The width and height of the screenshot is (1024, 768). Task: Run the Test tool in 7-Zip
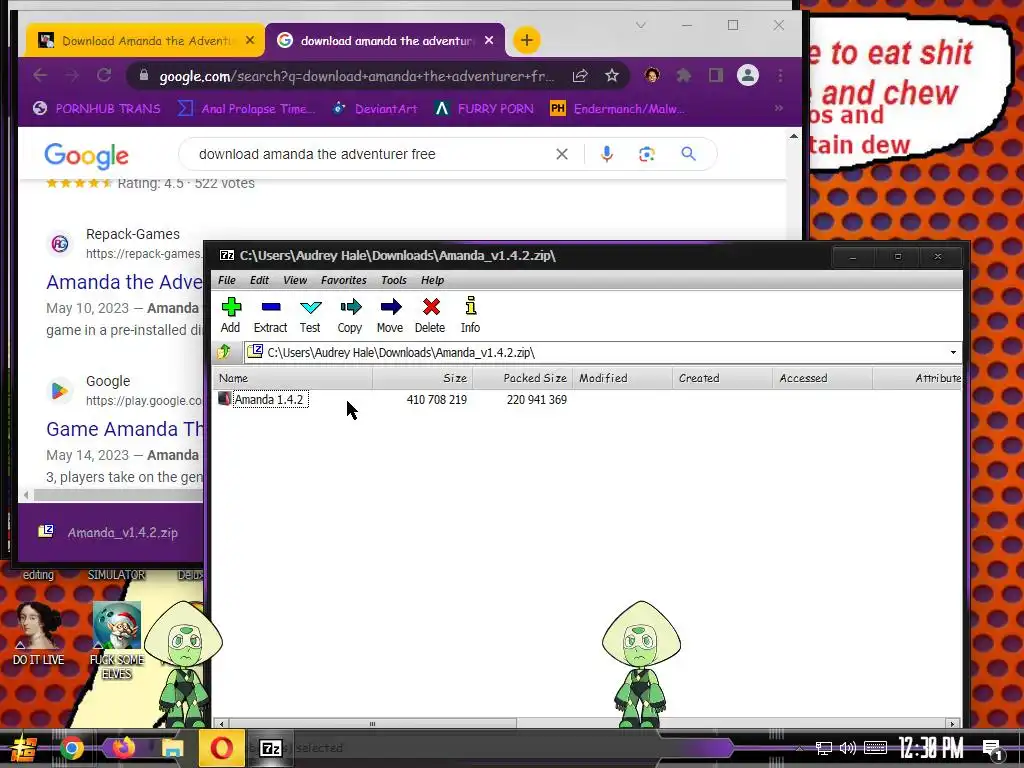[x=310, y=315]
